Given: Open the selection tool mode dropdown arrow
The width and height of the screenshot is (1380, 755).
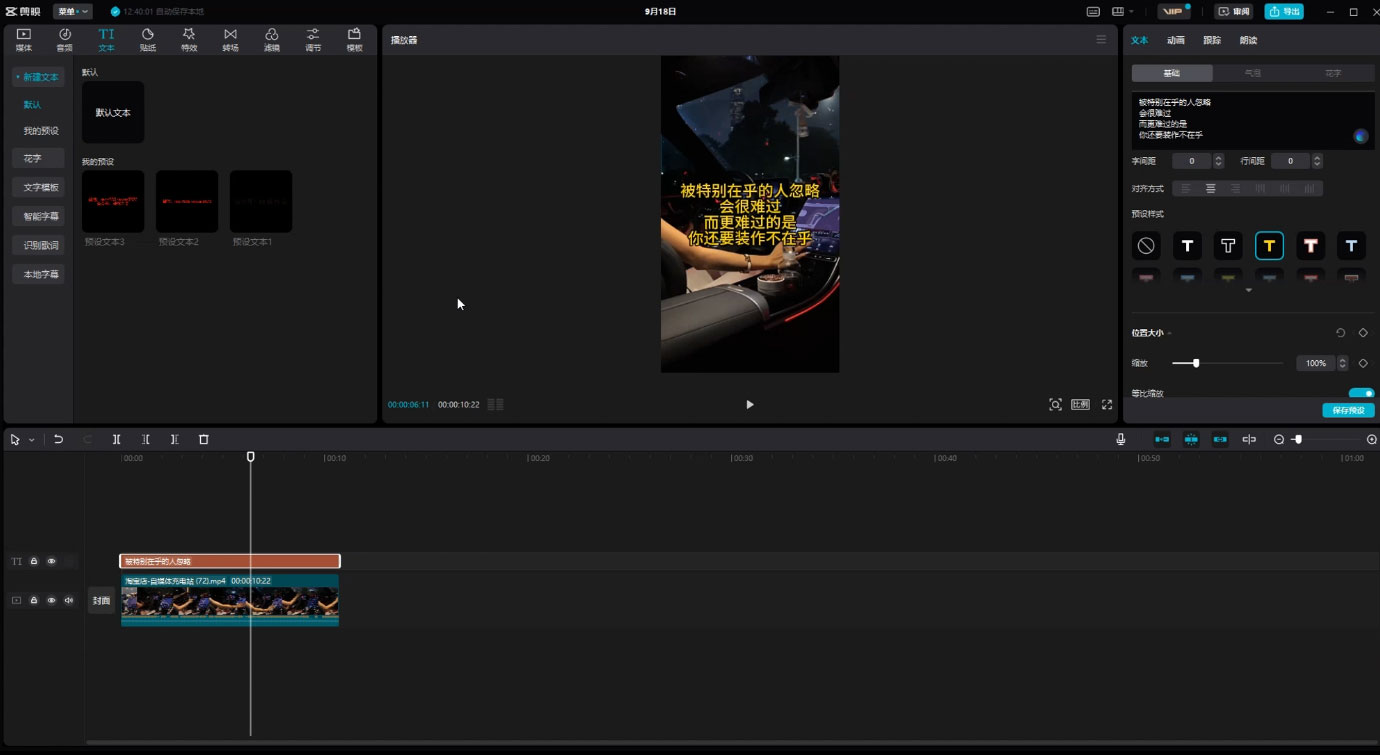Looking at the screenshot, I should click(x=32, y=440).
